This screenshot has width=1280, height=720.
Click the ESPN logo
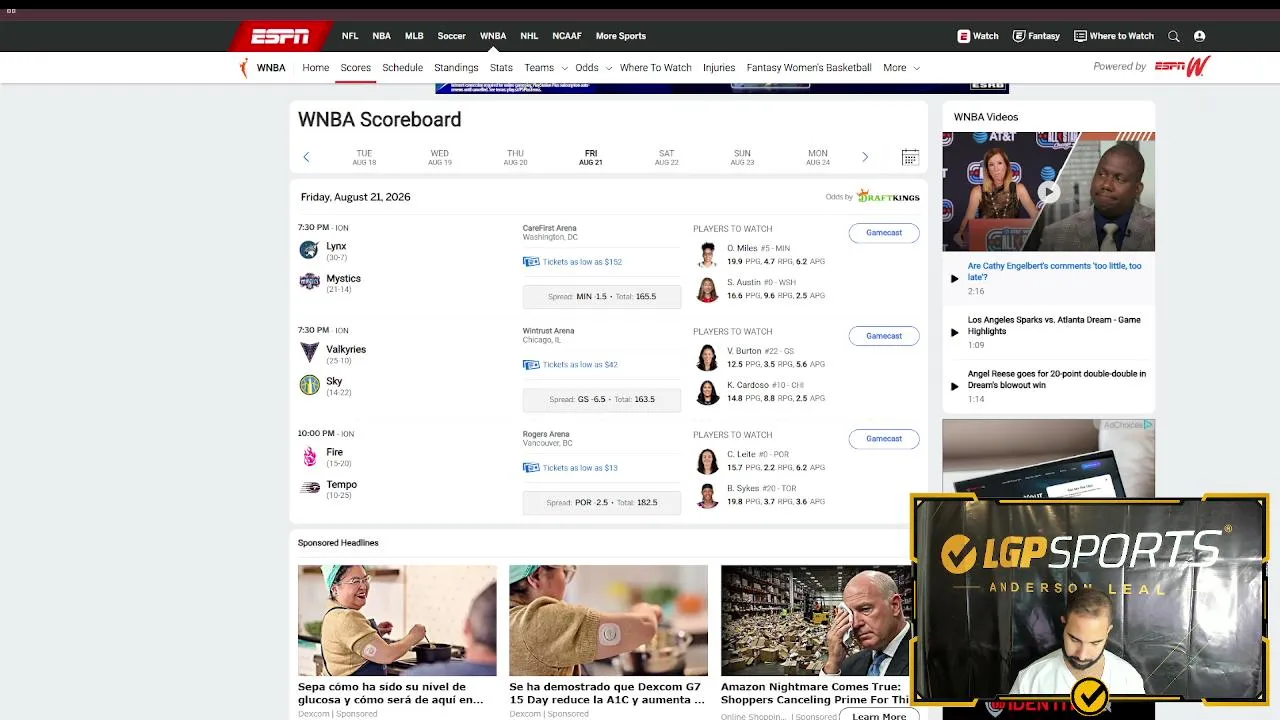point(280,36)
